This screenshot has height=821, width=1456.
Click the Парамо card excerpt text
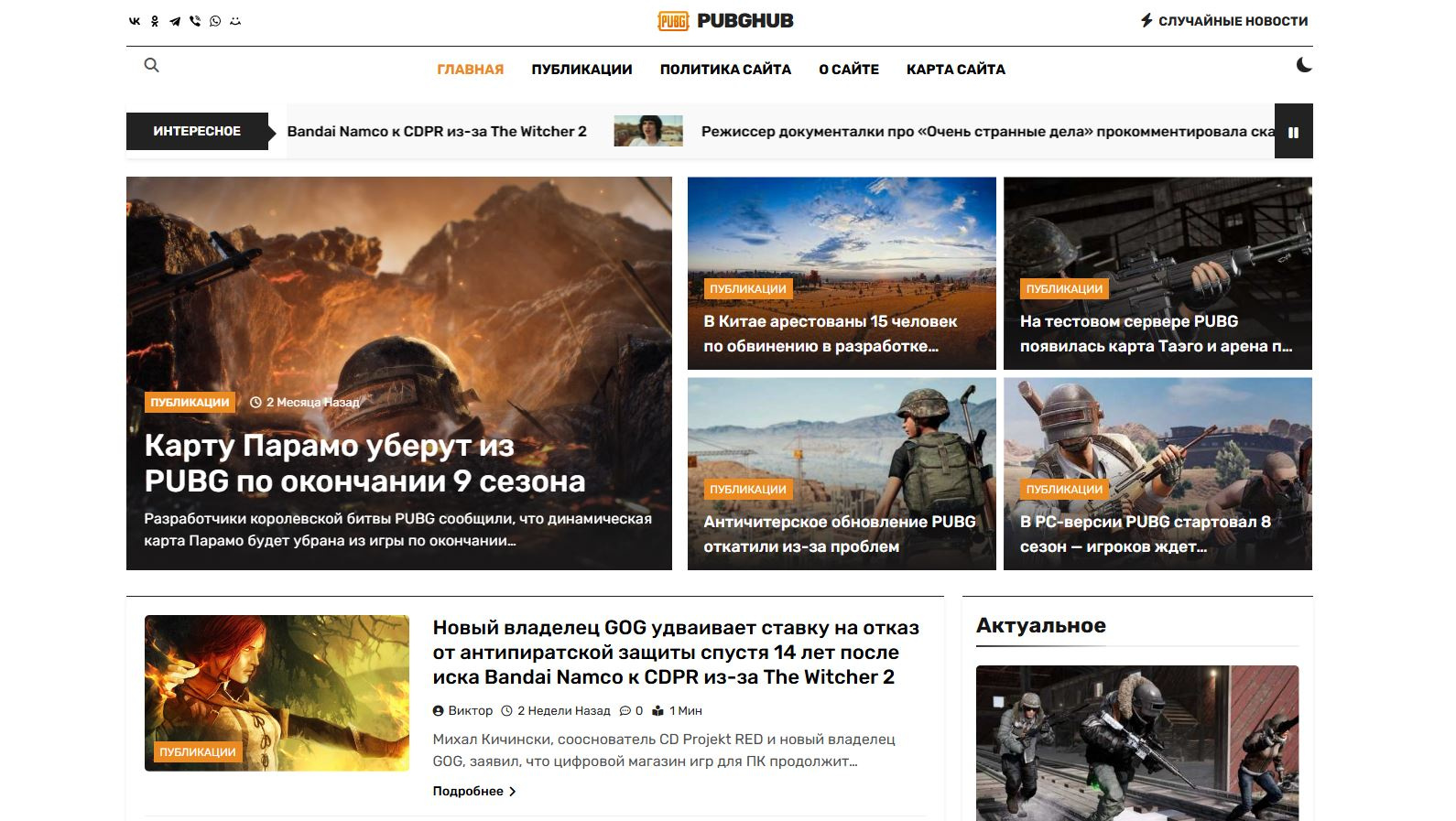398,530
